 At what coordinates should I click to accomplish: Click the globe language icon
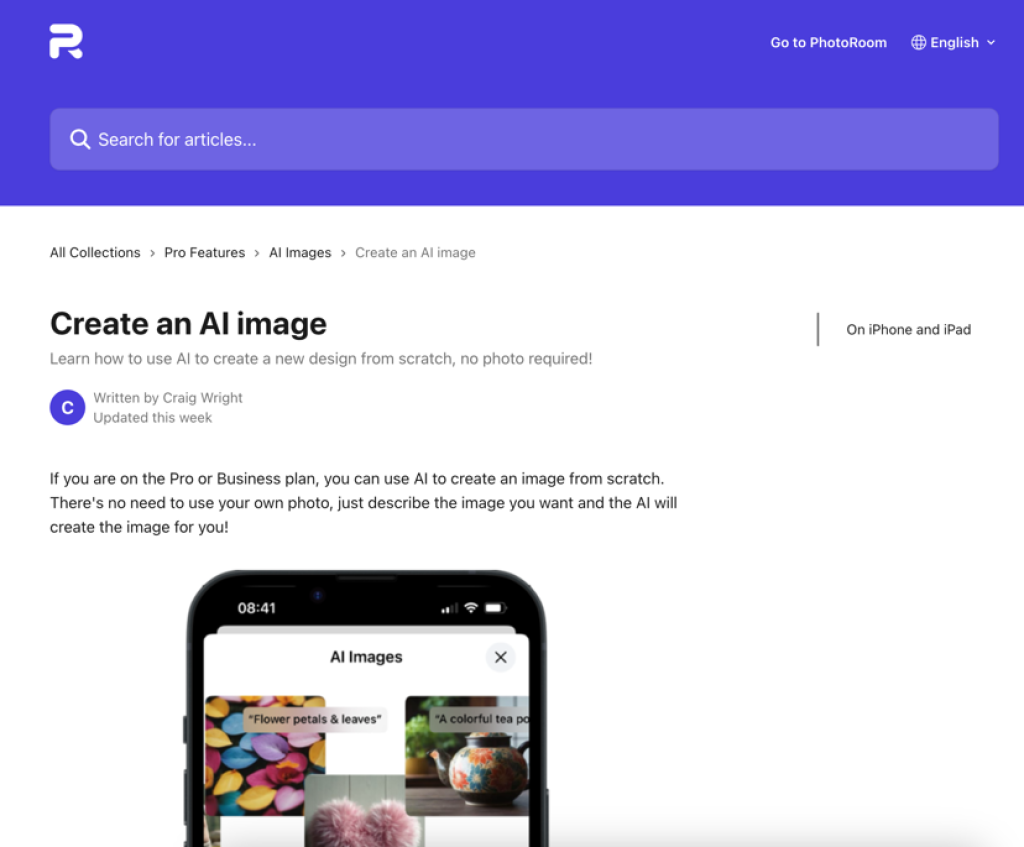tap(918, 43)
